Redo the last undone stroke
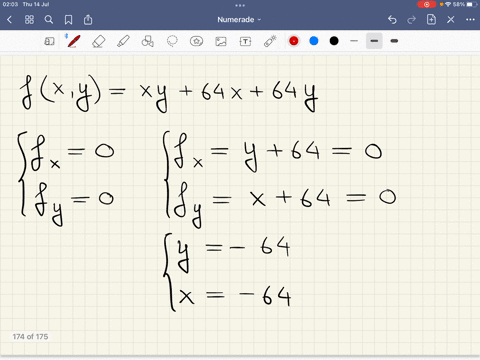This screenshot has height=360, width=480. coord(412,20)
